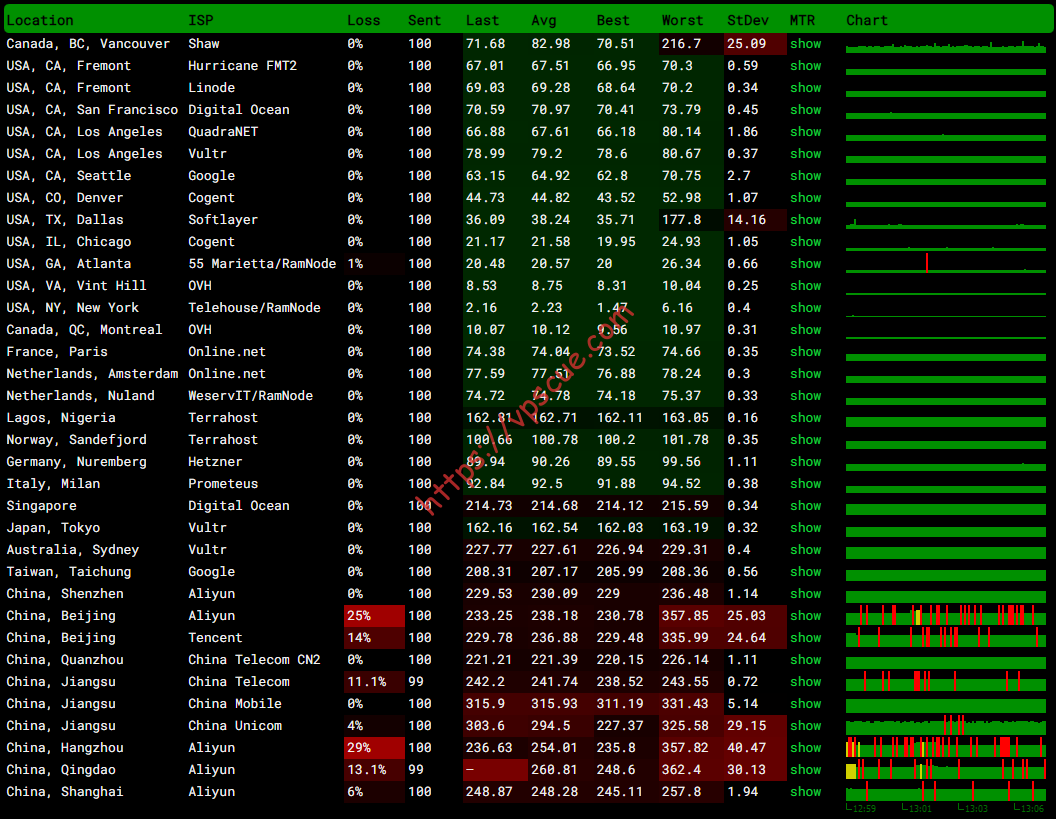Click show in Dallas Softlayer row

[805, 220]
